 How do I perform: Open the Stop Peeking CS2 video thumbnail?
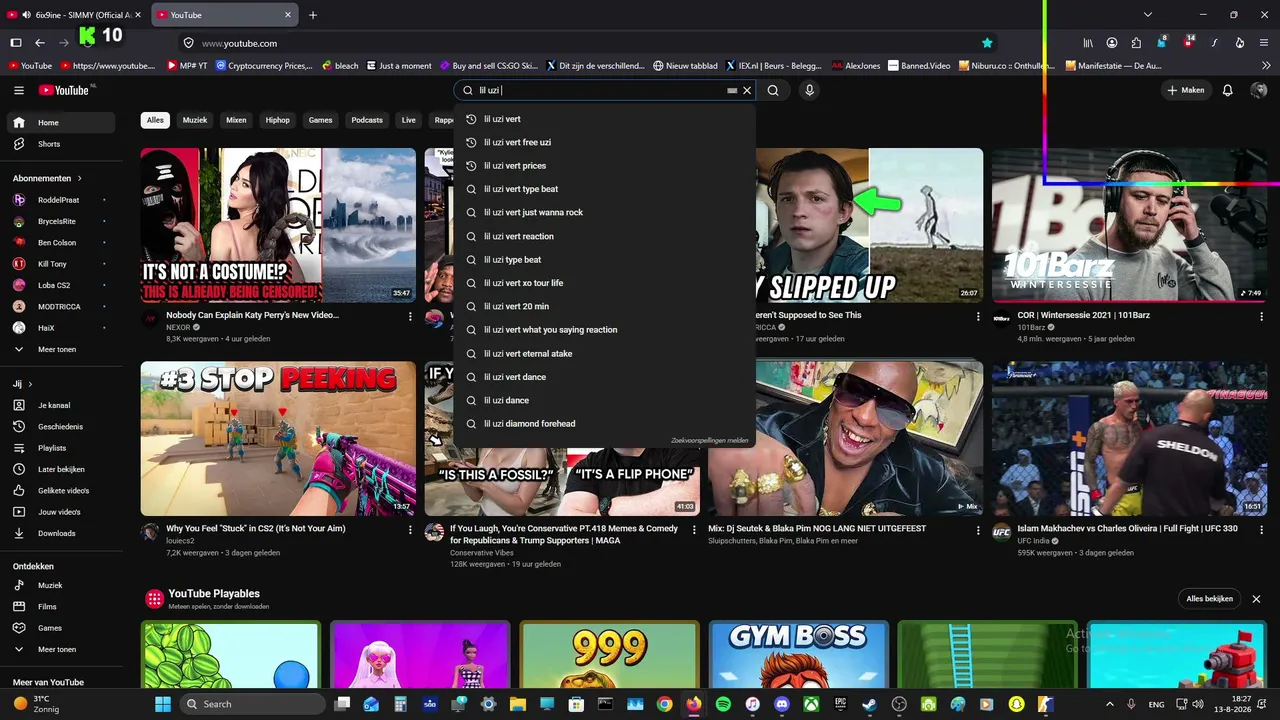278,439
